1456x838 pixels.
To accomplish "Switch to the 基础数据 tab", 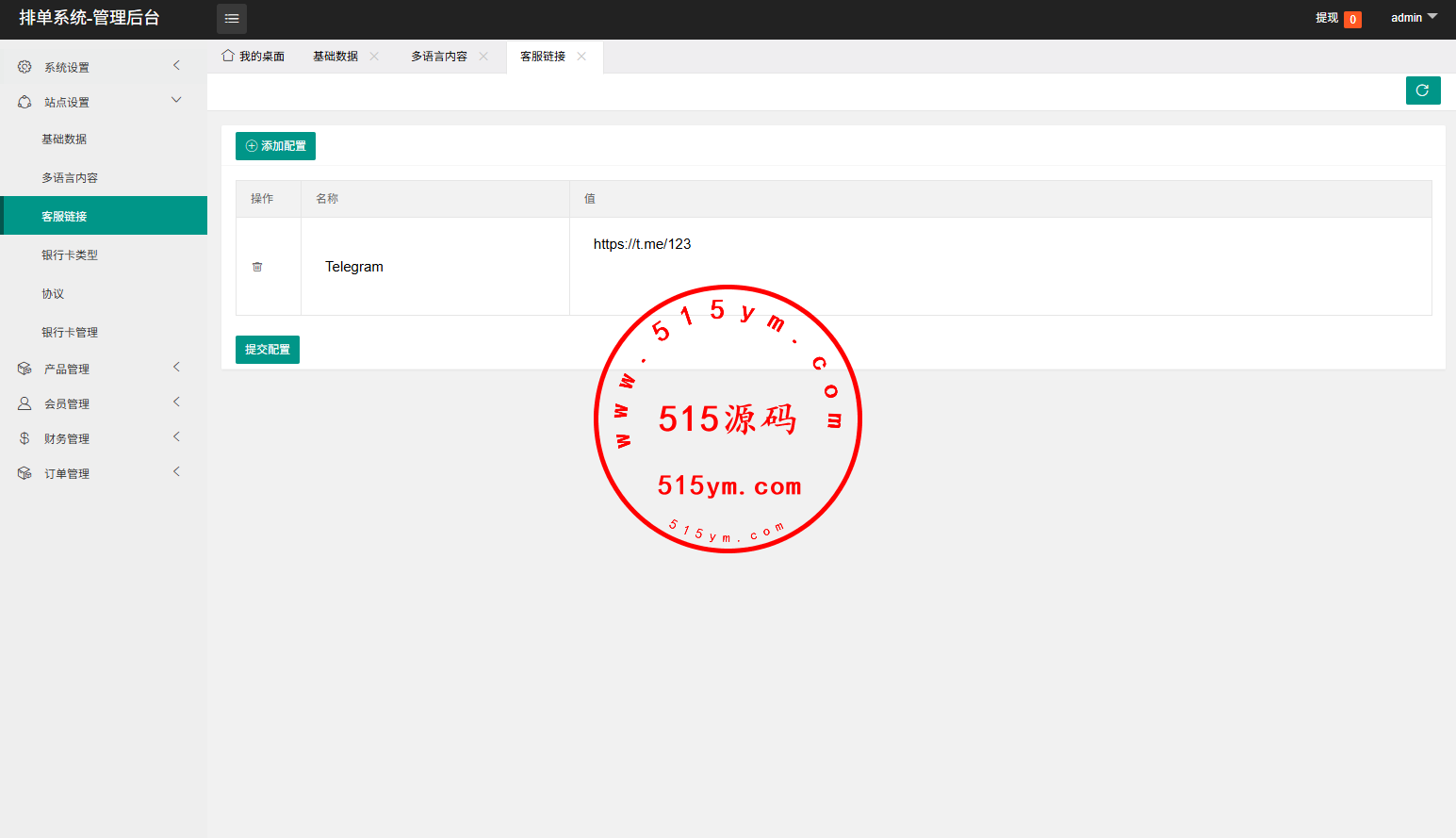I will [335, 57].
